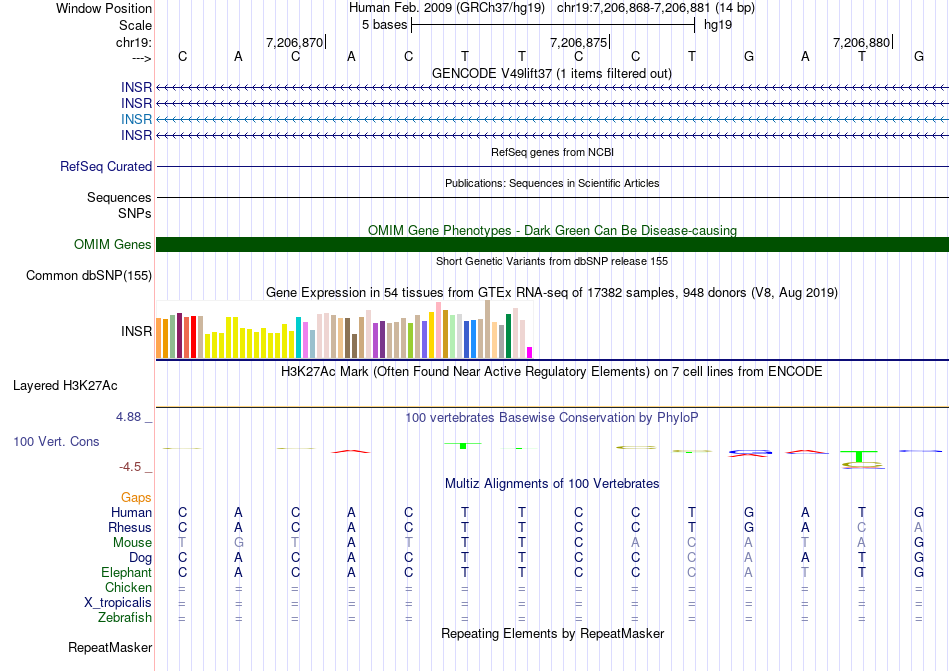The width and height of the screenshot is (950, 671).
Task: Select the light-blue INSR transcript label
Action: [x=136, y=119]
